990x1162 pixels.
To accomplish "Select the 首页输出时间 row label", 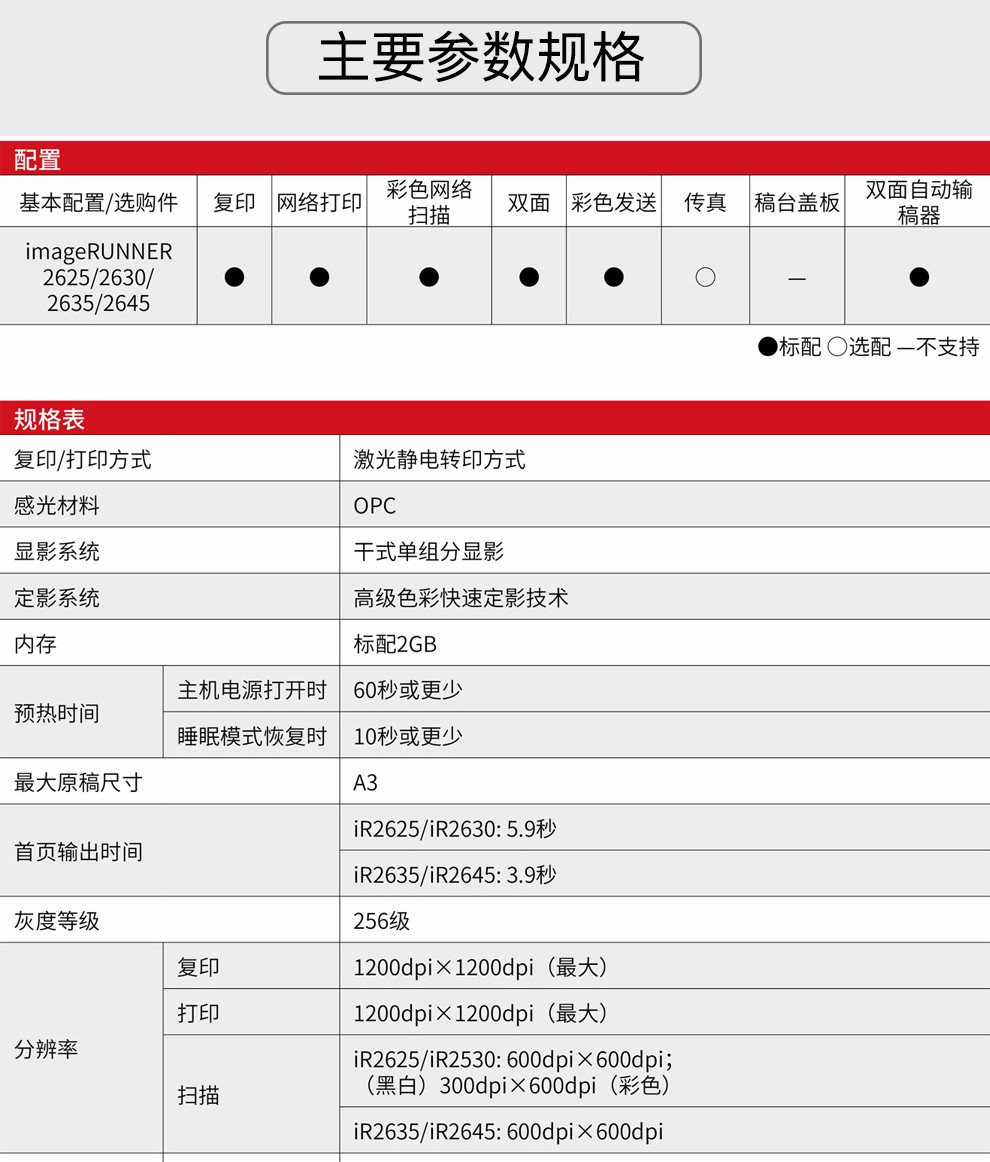I will [79, 851].
